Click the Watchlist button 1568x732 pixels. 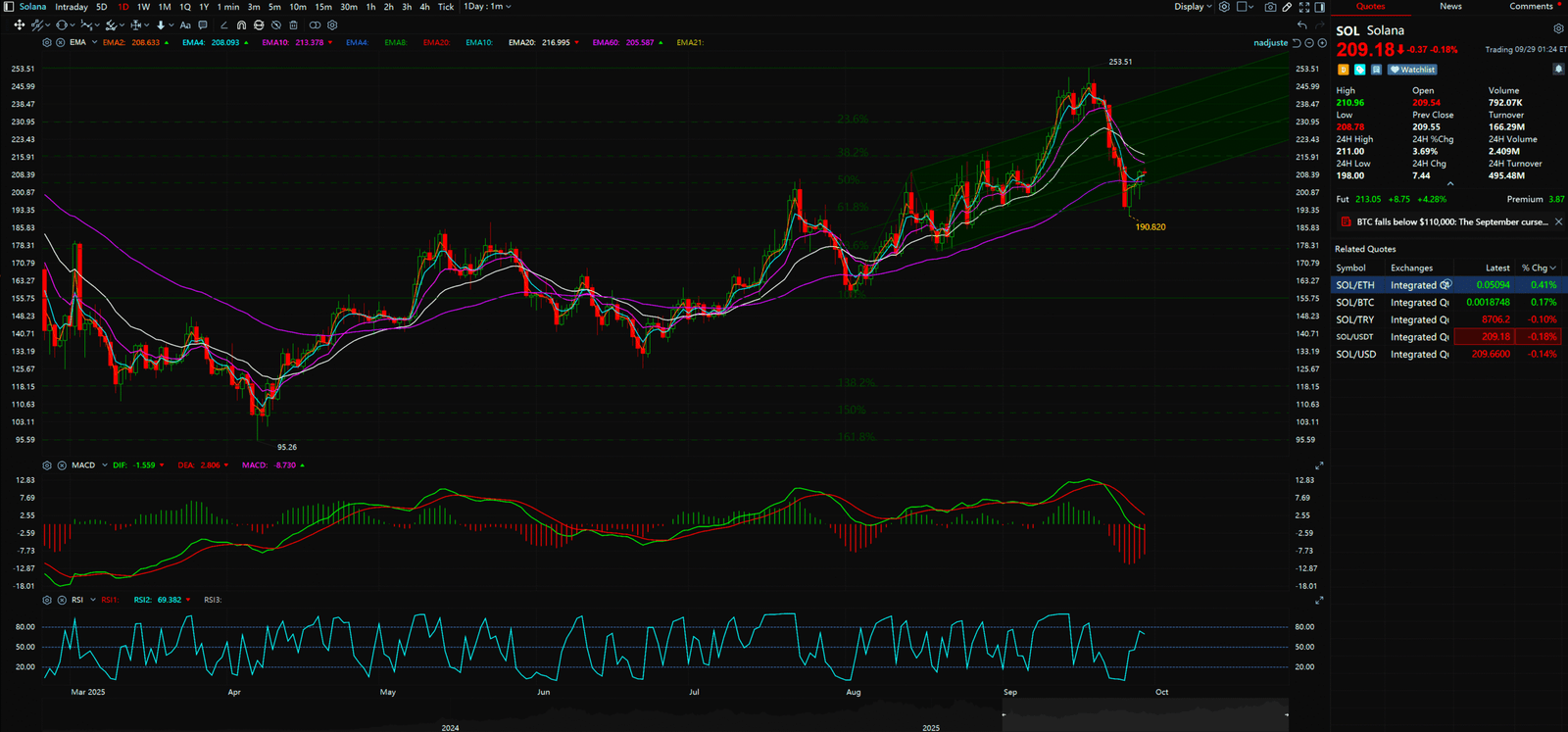pos(1412,70)
